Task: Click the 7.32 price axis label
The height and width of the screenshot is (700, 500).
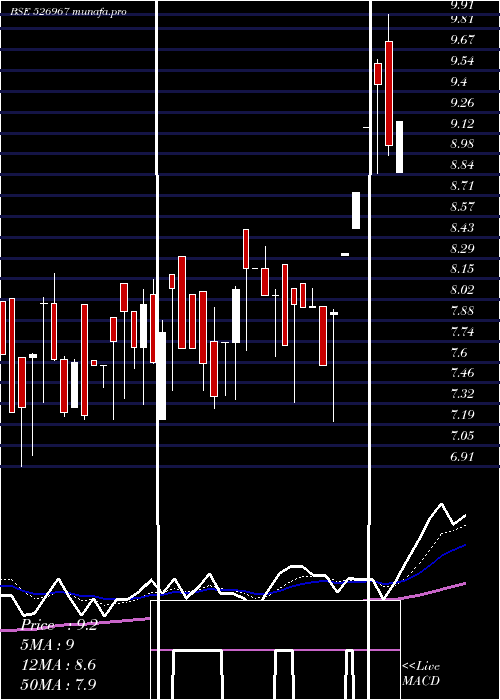Action: [462, 394]
